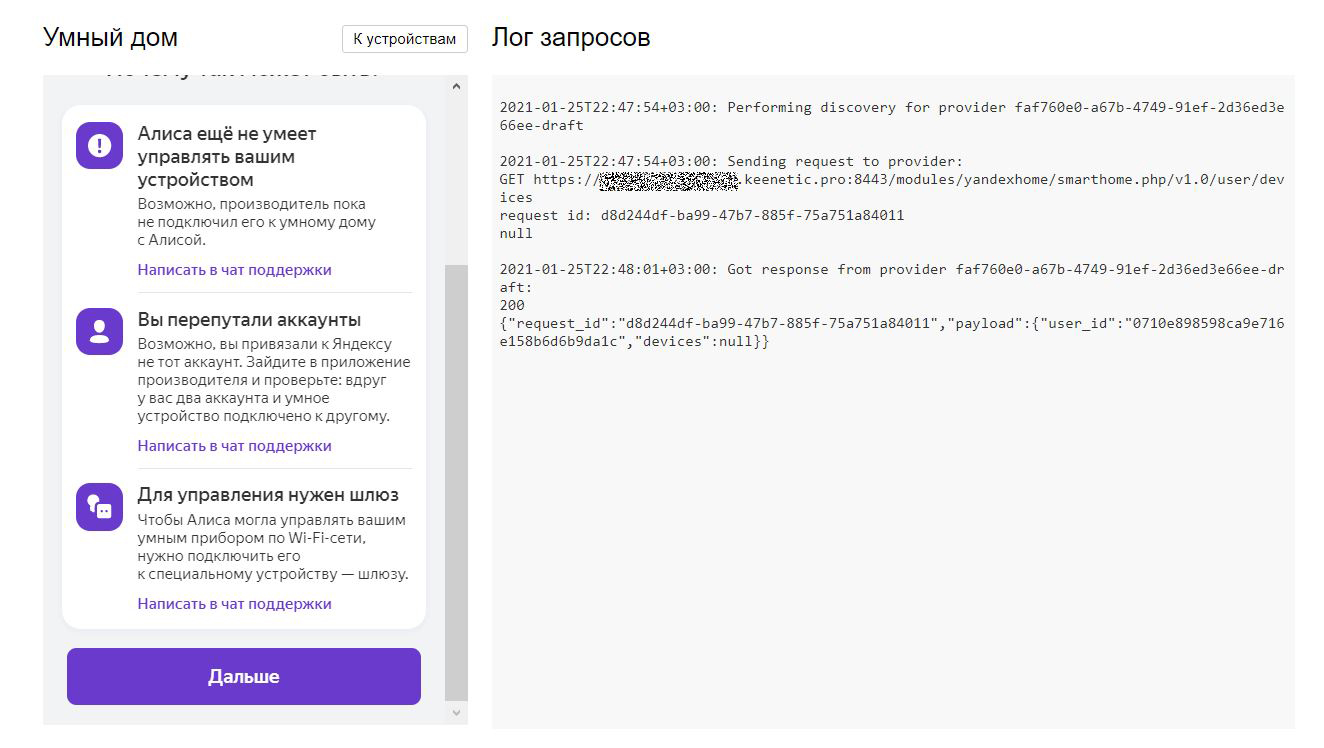The height and width of the screenshot is (748, 1324).
Task: Click the gateway device icon
Action: [x=99, y=507]
